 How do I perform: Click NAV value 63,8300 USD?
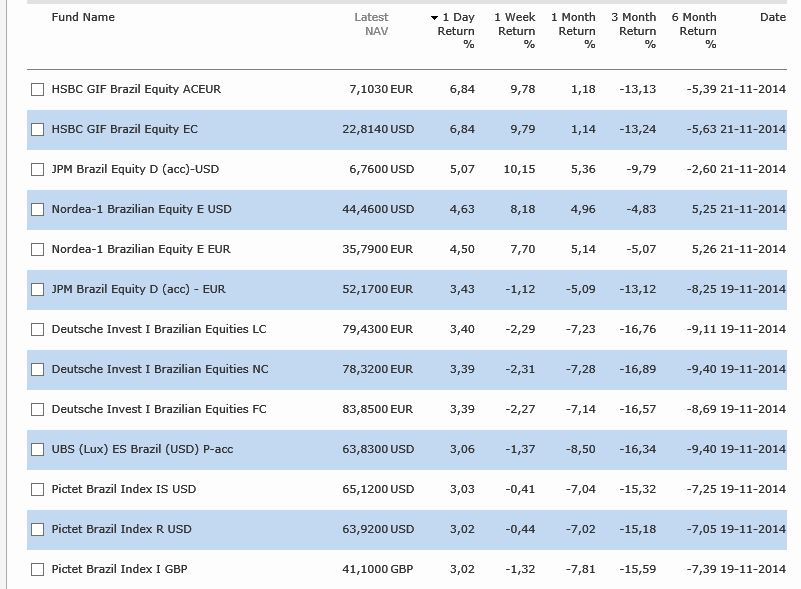[x=378, y=449]
